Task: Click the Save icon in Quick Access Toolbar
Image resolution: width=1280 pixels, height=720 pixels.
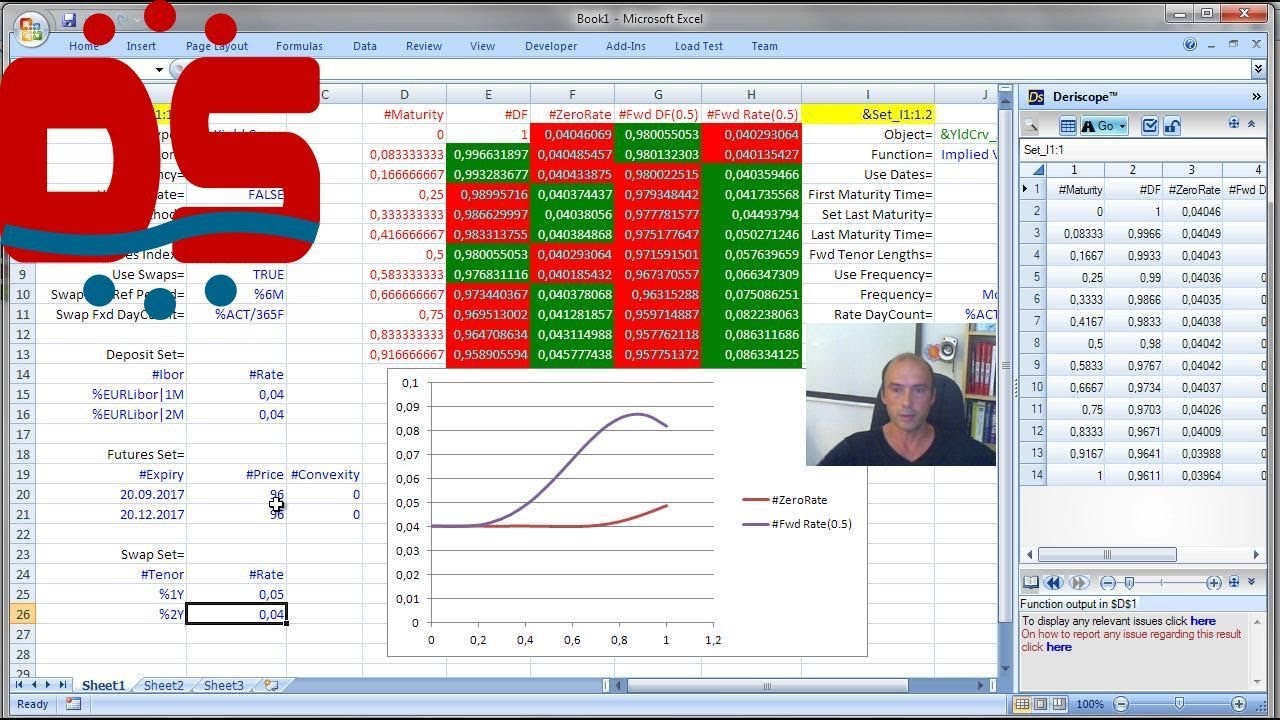Action: point(69,19)
